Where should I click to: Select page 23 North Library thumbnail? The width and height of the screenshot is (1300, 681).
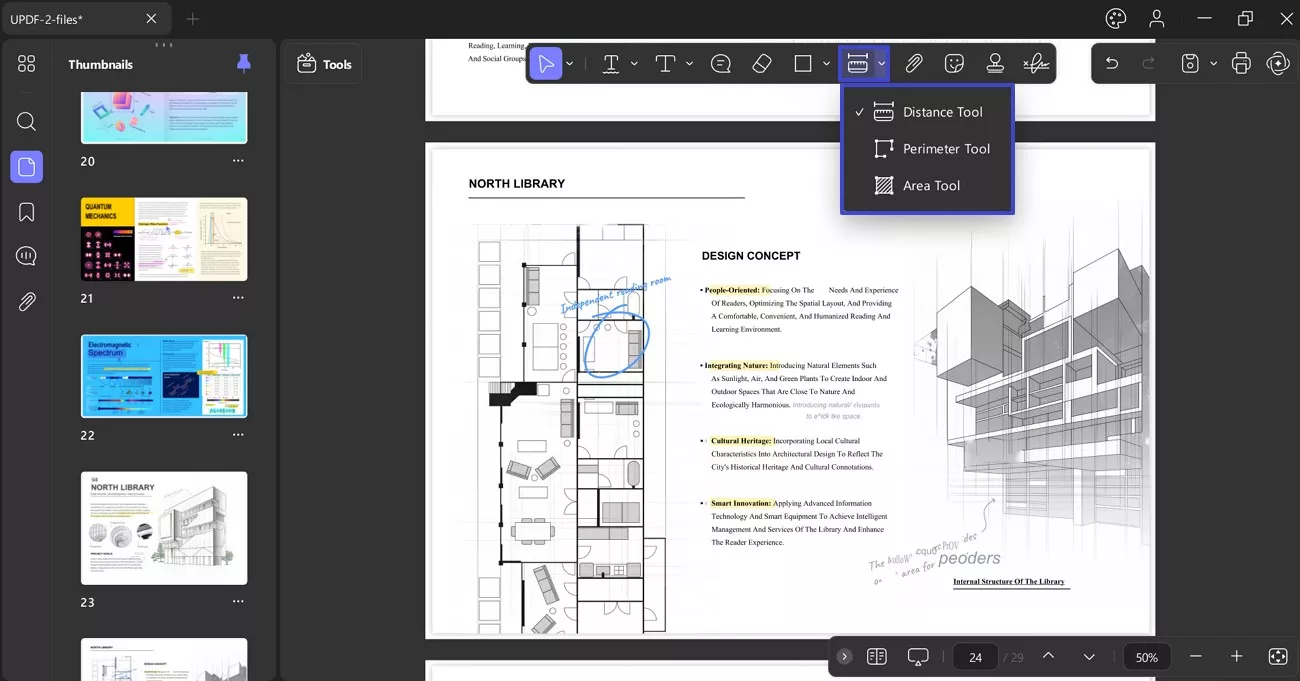pos(164,528)
